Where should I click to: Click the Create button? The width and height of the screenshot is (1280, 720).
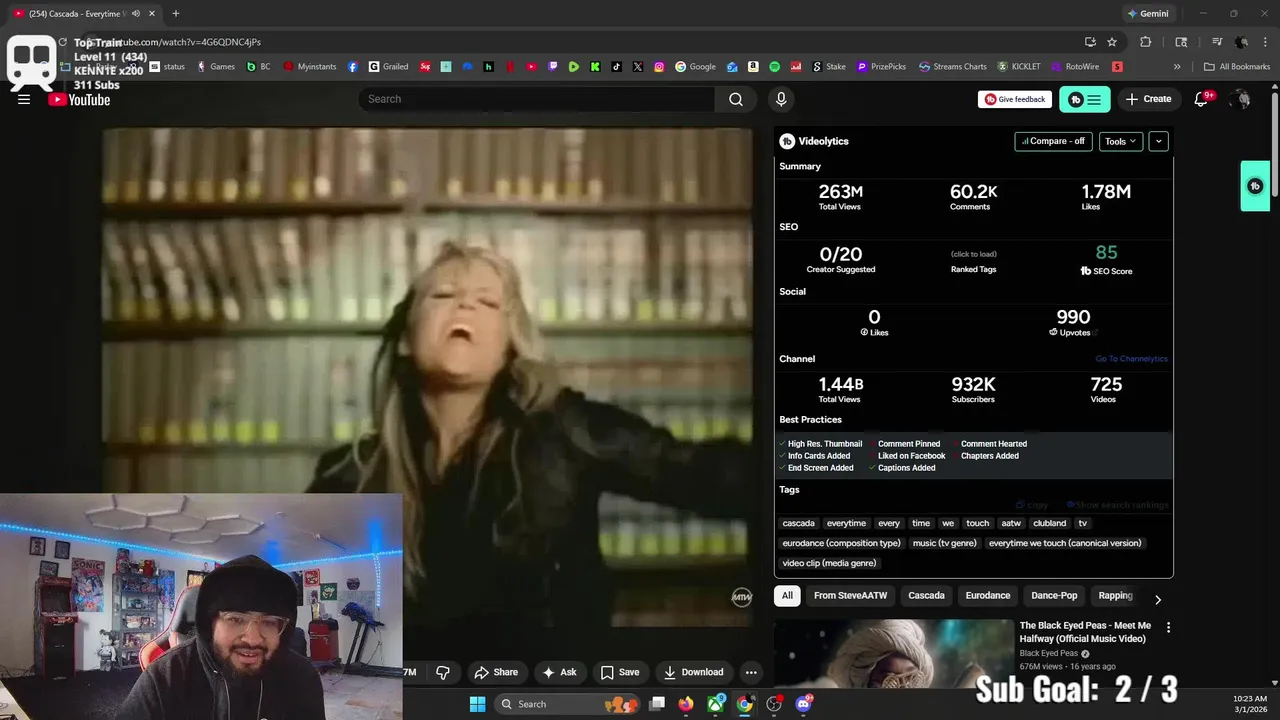point(1148,99)
